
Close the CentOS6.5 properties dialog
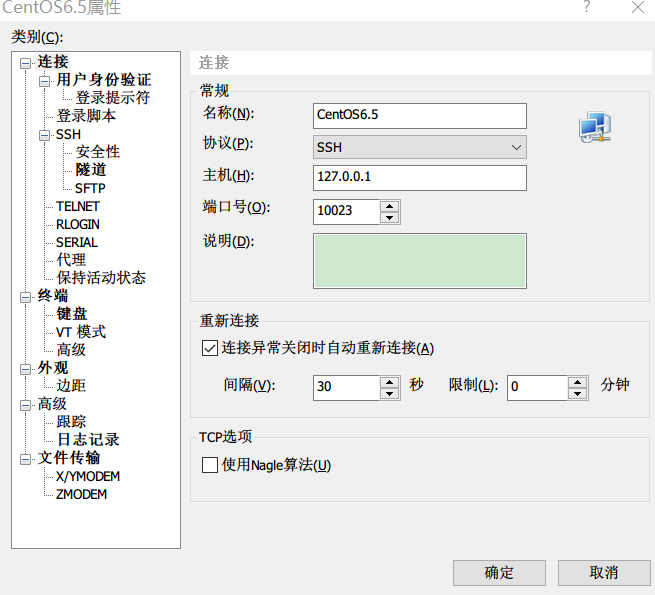coord(638,7)
